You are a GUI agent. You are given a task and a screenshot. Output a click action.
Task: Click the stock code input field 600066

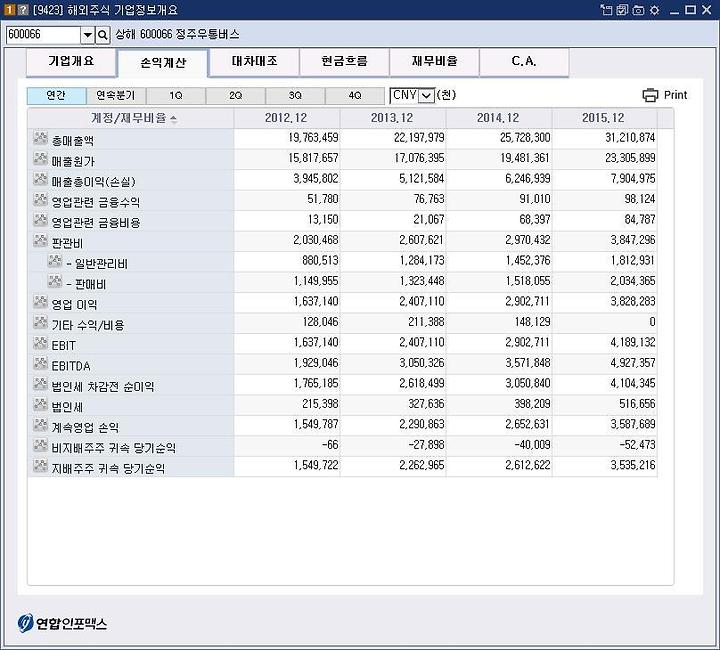(x=43, y=35)
